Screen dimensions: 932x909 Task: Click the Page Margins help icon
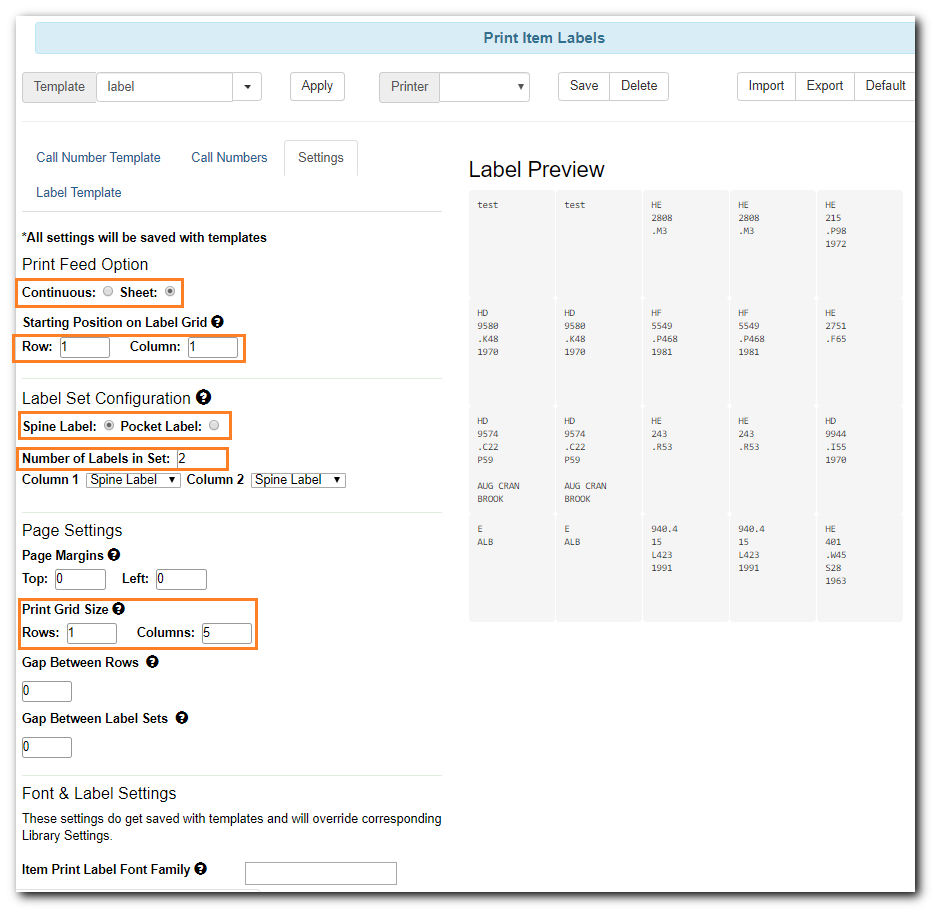click(x=114, y=554)
